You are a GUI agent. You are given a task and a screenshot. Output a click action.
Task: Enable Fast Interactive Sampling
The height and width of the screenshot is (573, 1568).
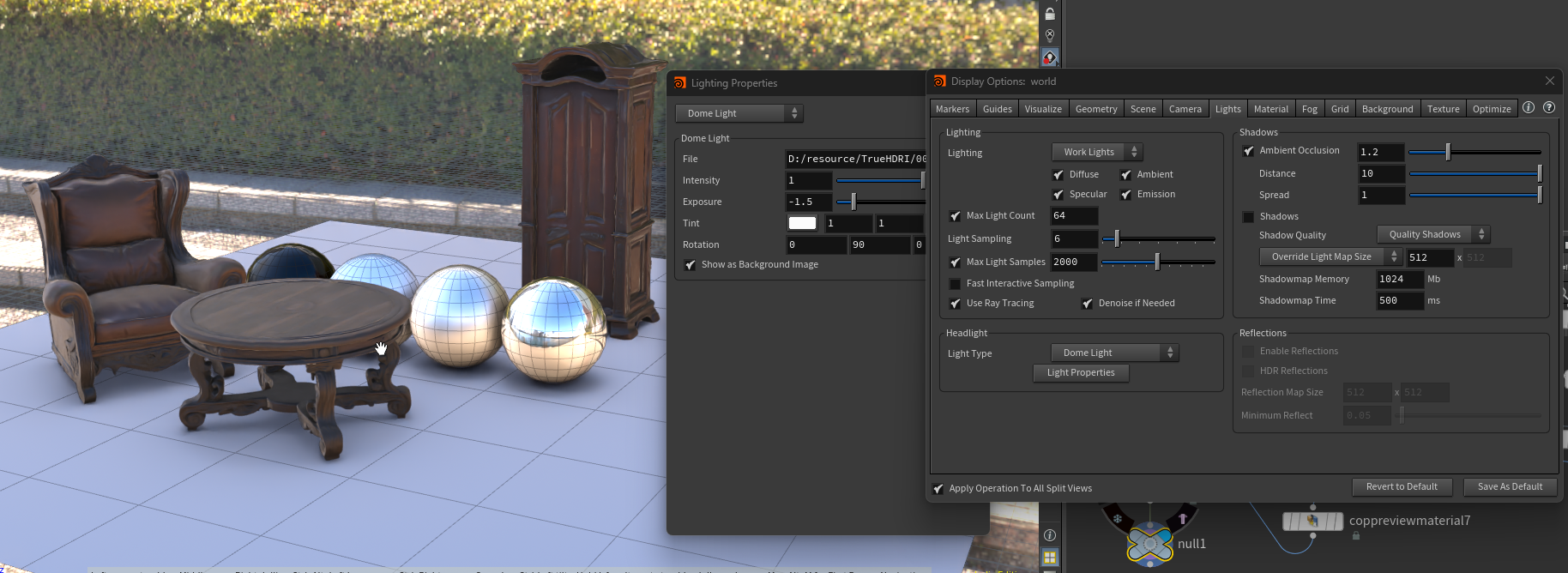956,284
